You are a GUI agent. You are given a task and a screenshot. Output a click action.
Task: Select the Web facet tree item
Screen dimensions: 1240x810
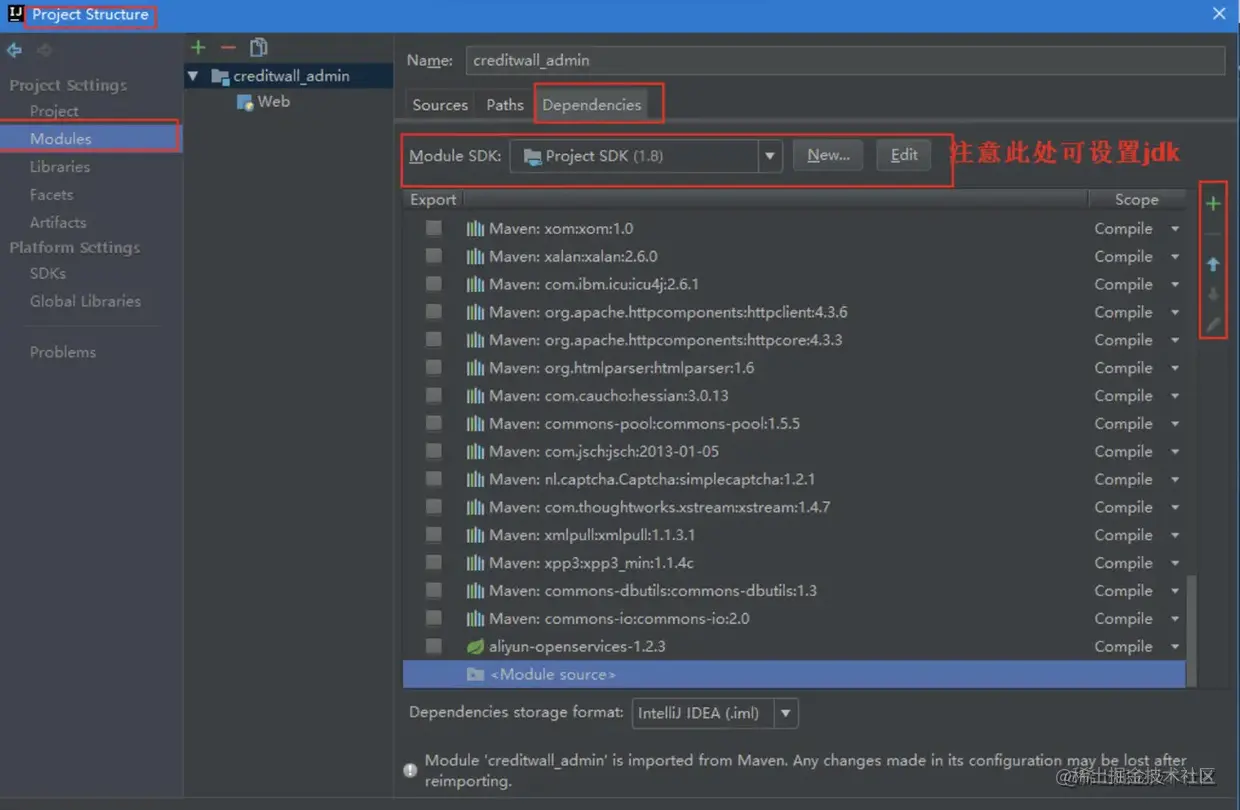pos(273,102)
